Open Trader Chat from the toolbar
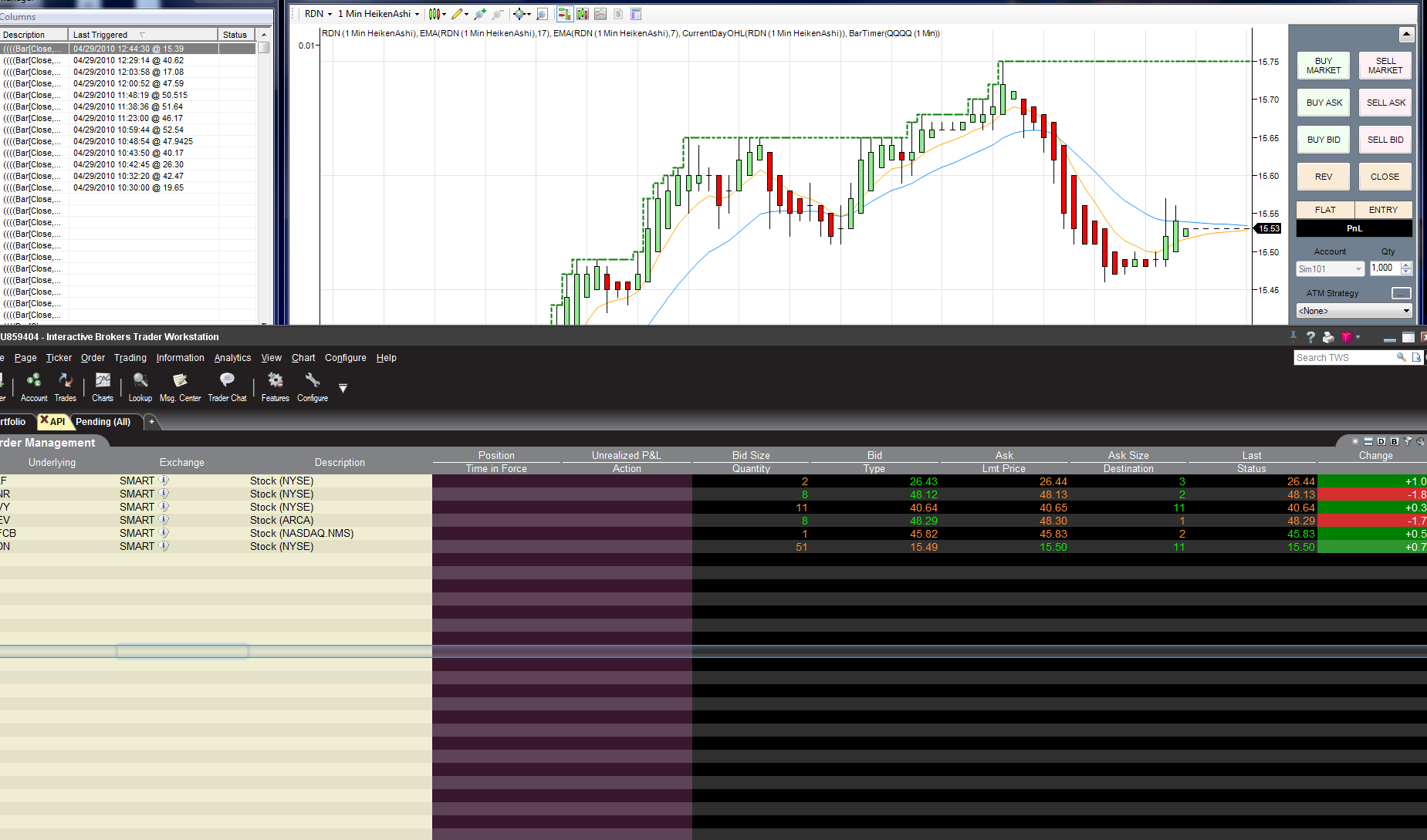This screenshot has height=840, width=1427. click(x=227, y=387)
